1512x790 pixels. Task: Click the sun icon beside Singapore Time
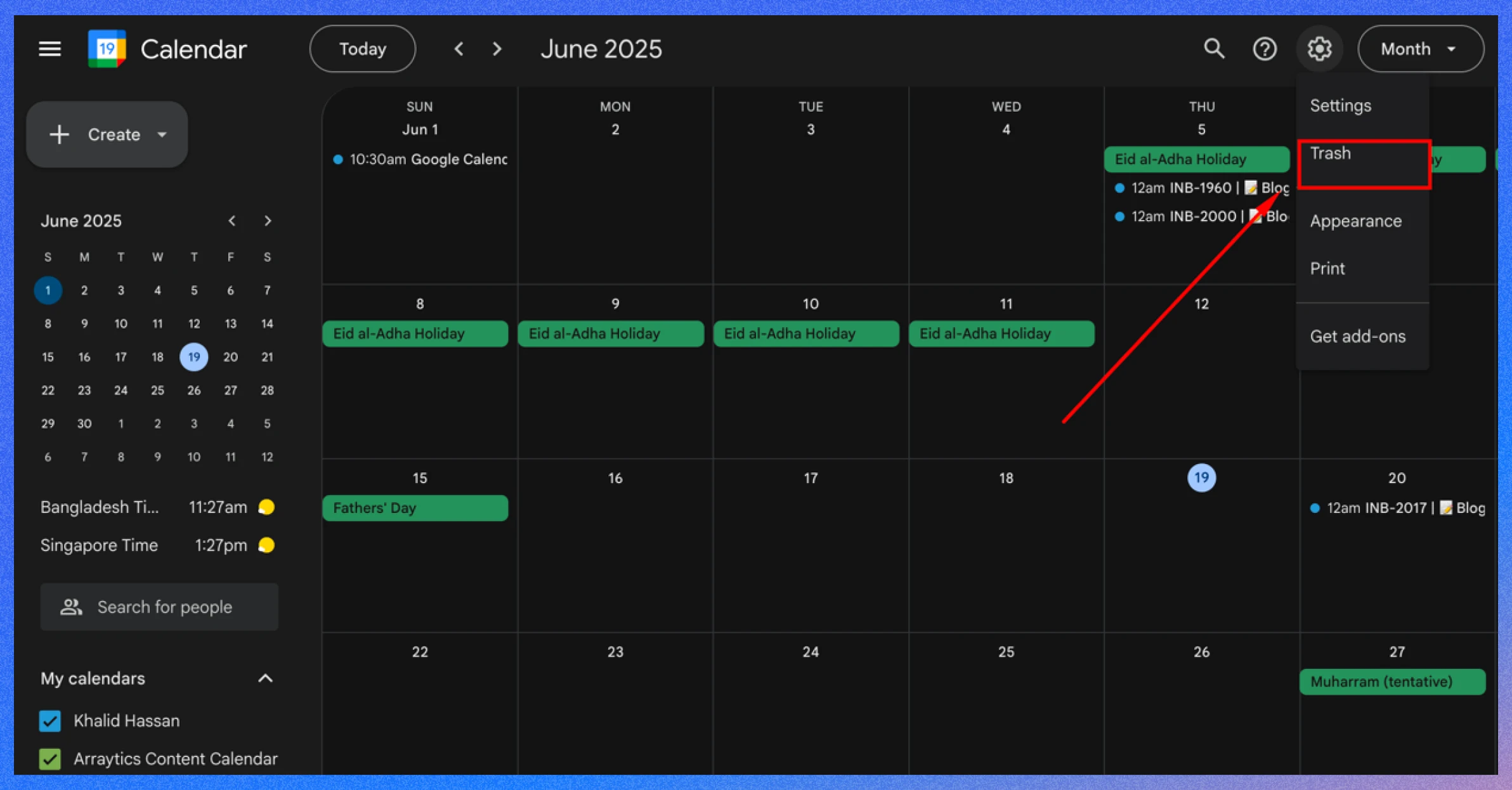(266, 545)
